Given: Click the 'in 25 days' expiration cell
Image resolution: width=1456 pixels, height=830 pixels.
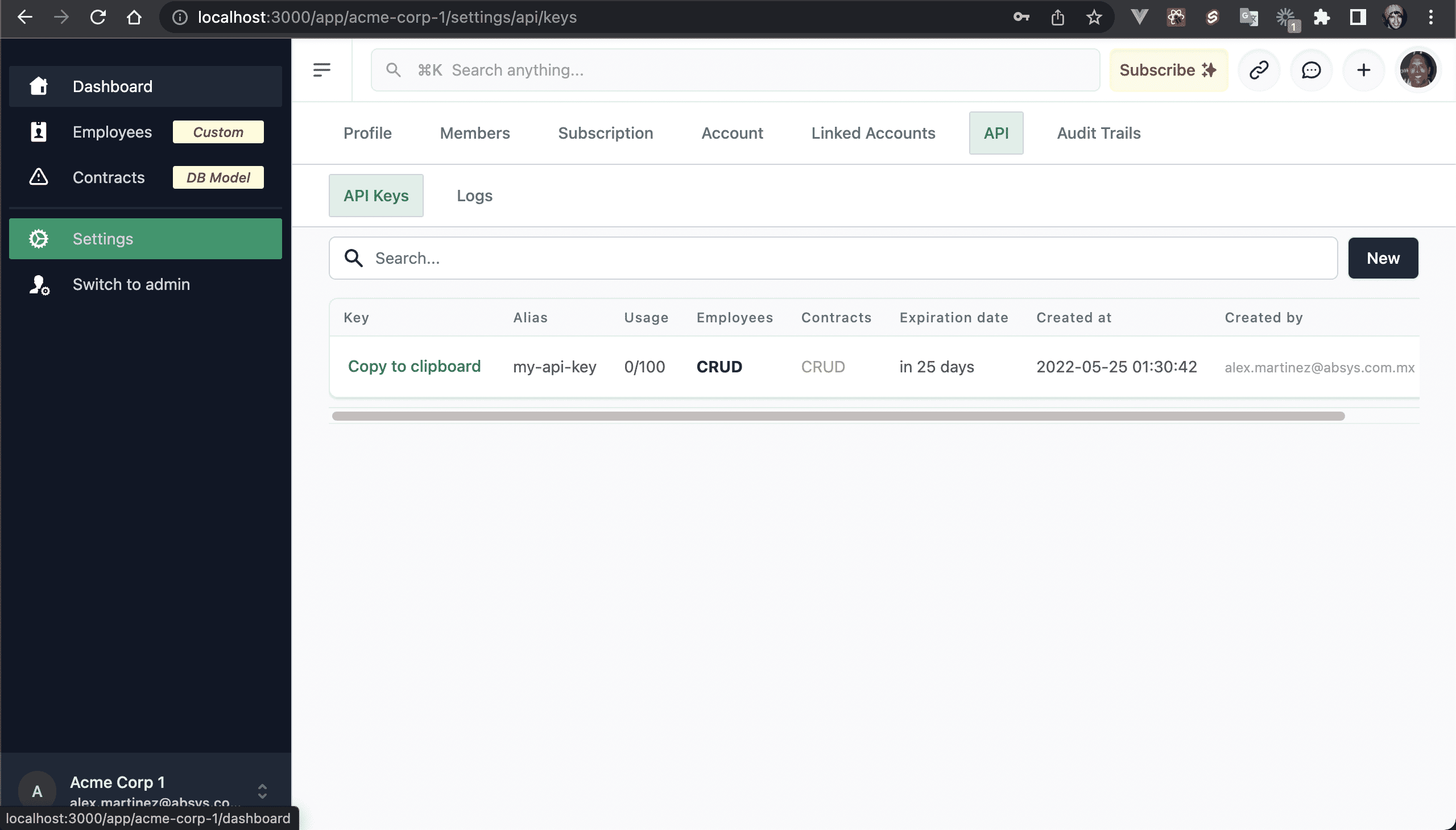Looking at the screenshot, I should point(937,367).
